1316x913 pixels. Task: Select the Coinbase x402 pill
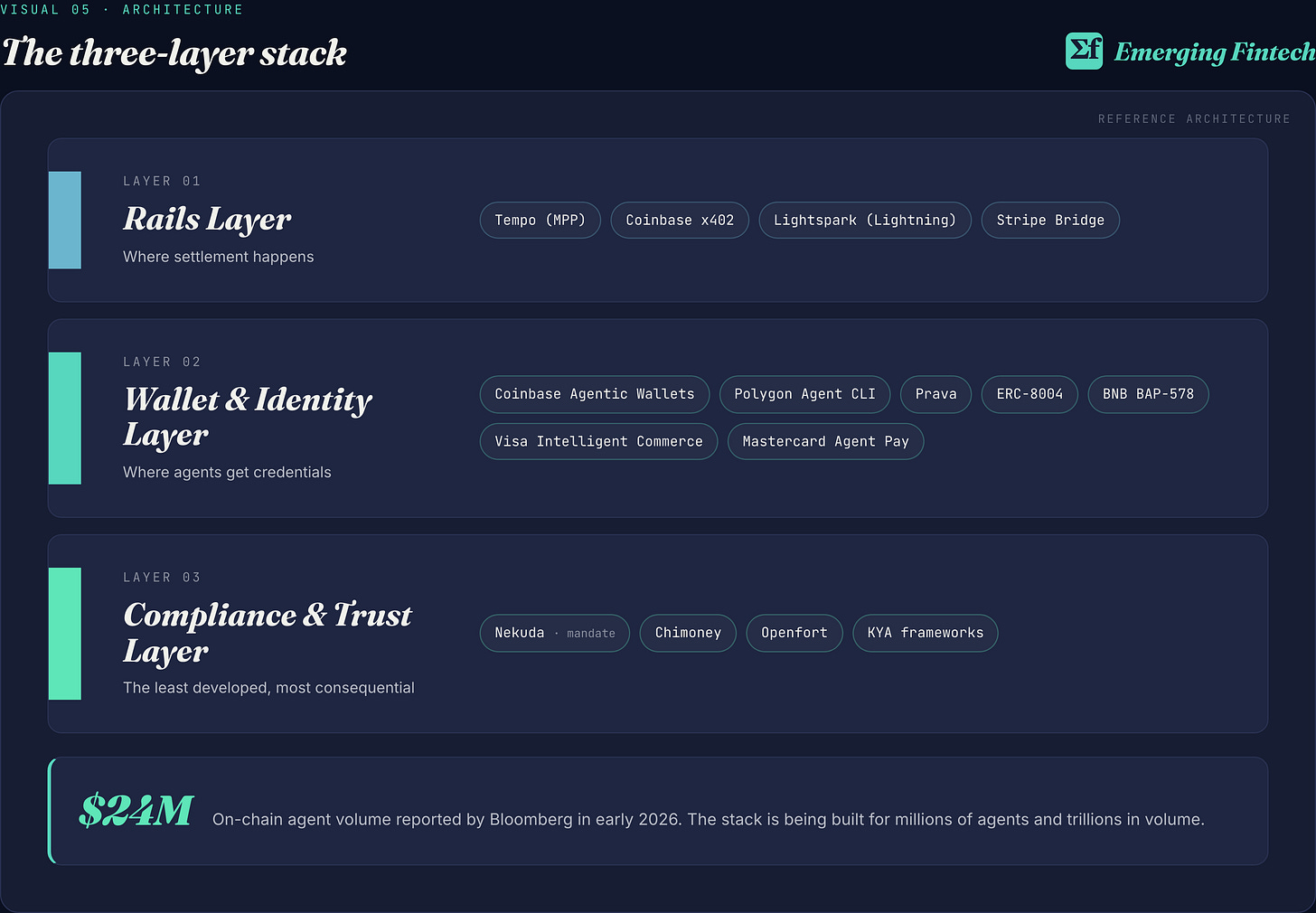coord(680,221)
